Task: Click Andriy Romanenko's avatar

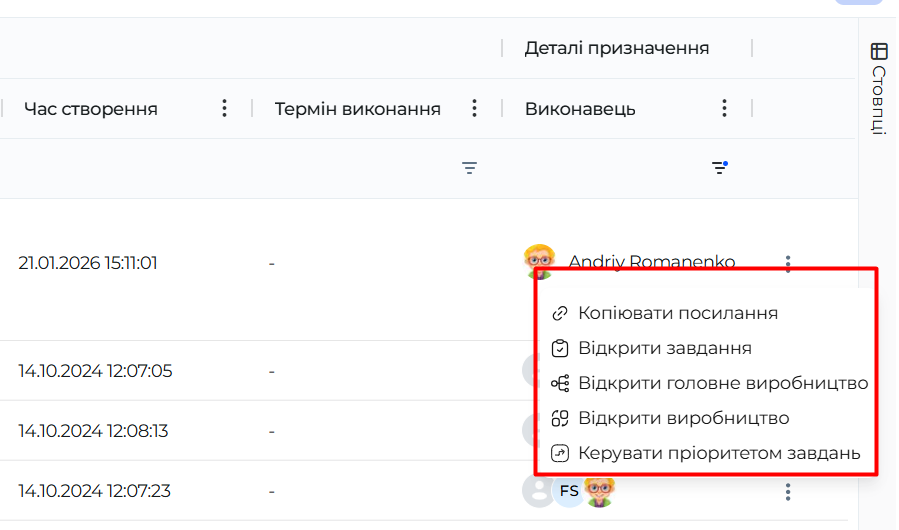Action: 539,261
